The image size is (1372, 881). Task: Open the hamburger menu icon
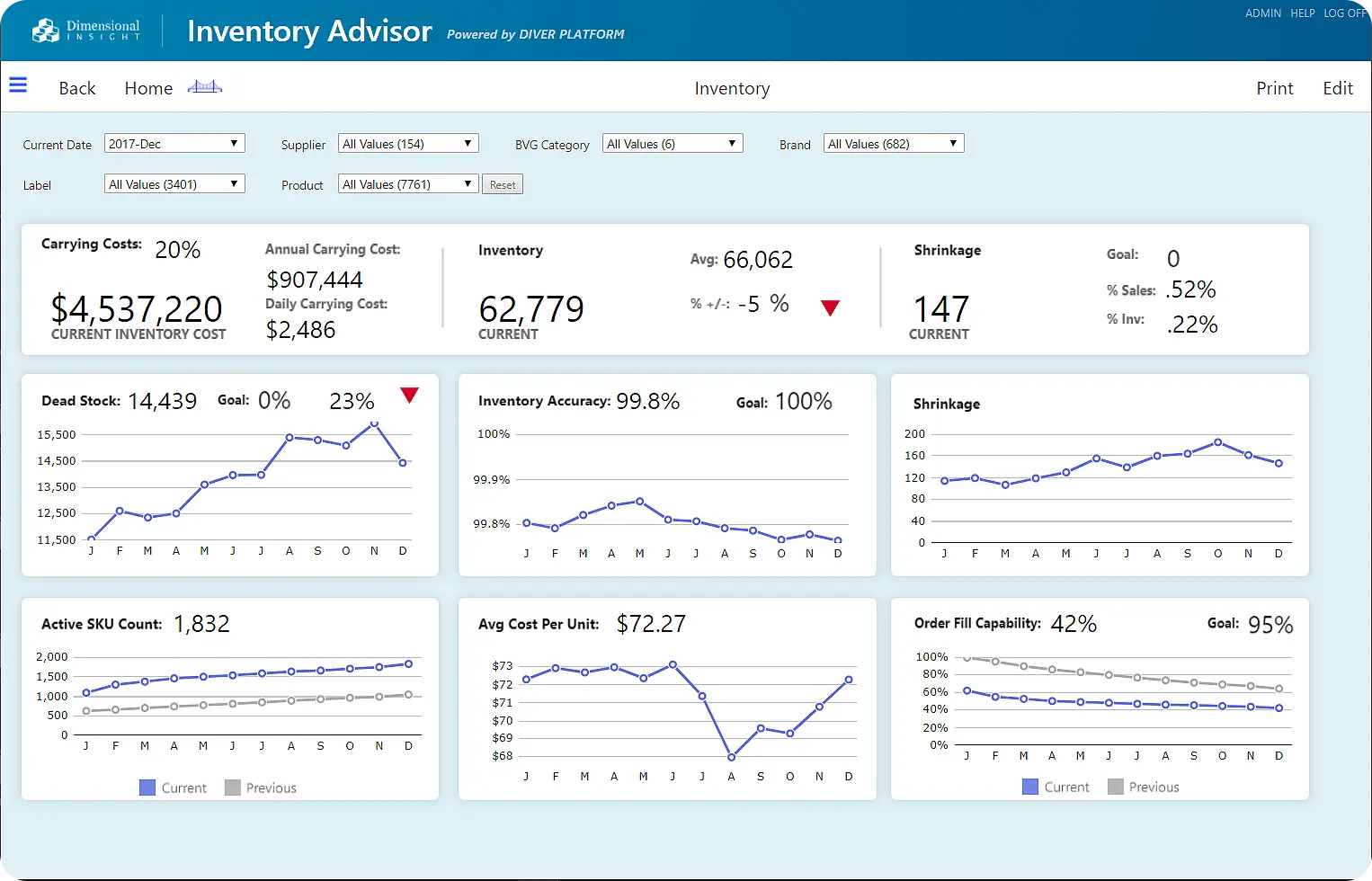pyautogui.click(x=18, y=85)
